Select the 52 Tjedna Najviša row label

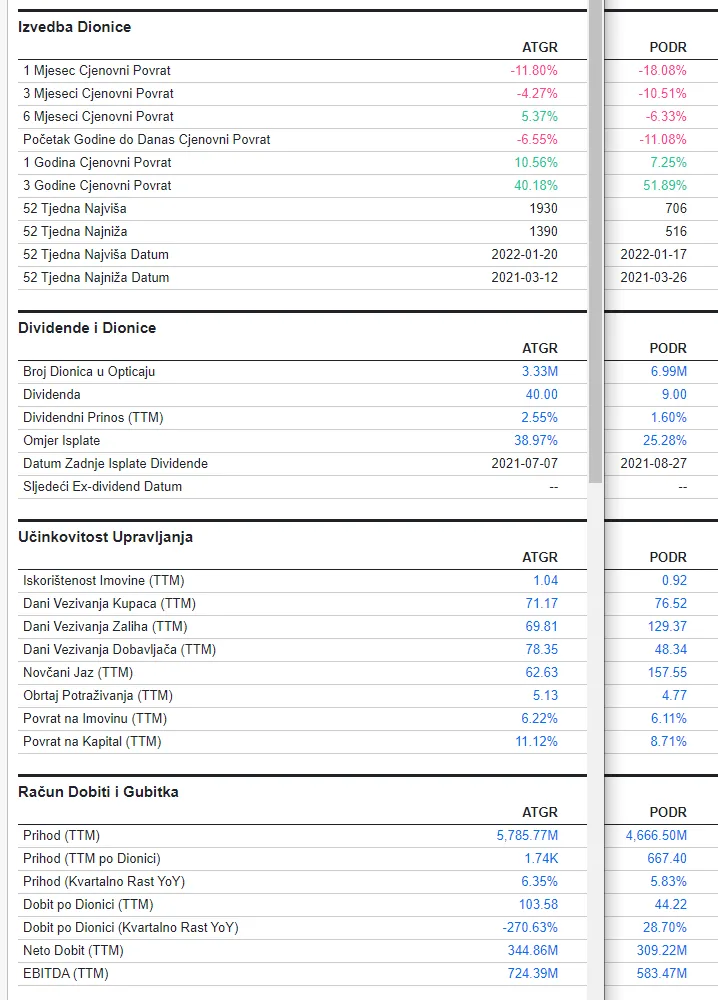tap(75, 209)
